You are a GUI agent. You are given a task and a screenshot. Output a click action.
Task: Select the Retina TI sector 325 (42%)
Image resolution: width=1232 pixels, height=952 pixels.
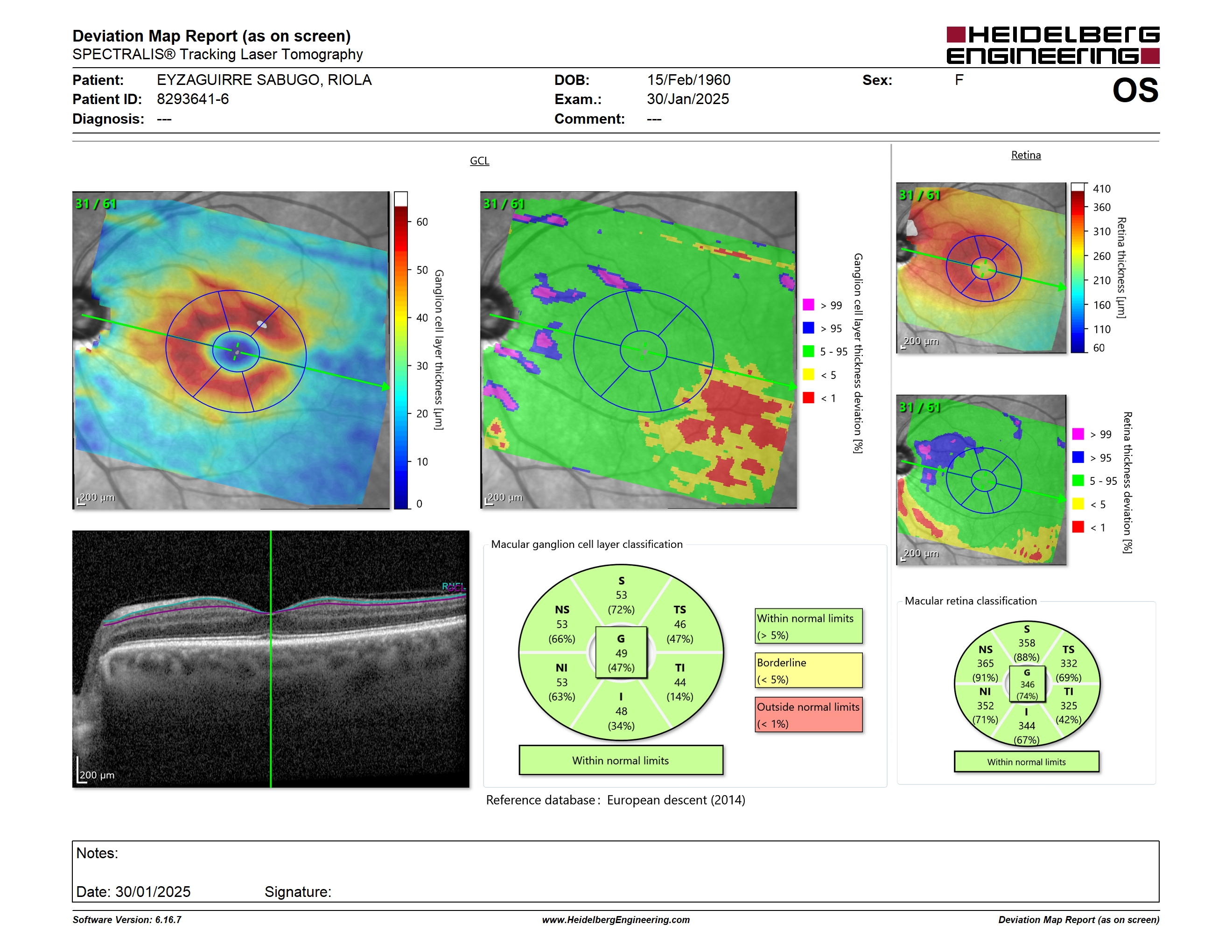click(x=1068, y=706)
